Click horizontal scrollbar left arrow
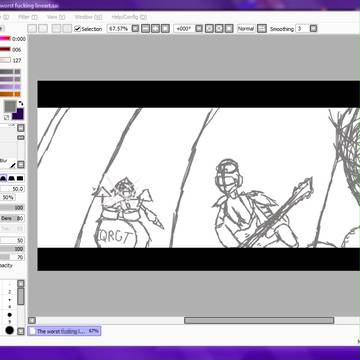This screenshot has height=360, width=360. tap(32, 320)
